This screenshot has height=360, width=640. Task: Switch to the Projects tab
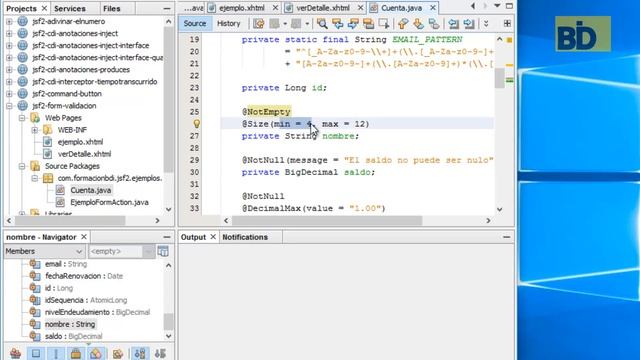tap(21, 8)
